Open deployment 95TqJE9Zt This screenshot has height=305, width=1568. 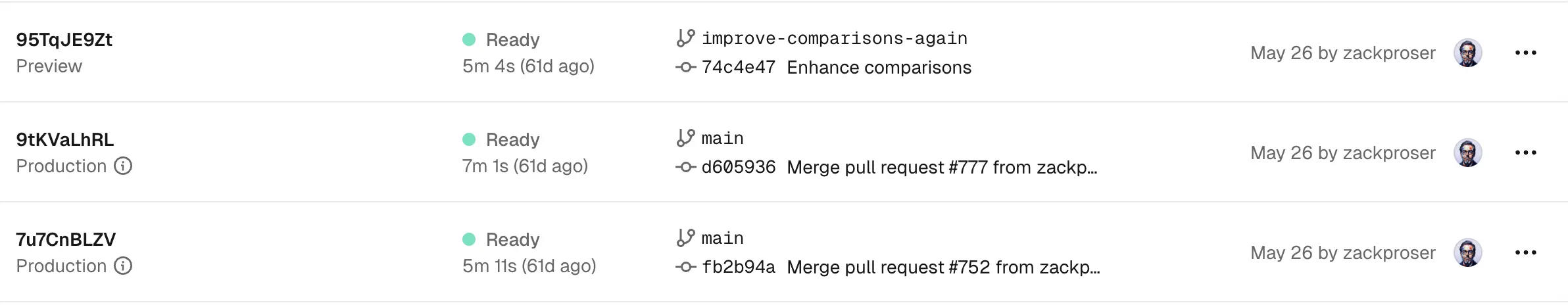64,39
